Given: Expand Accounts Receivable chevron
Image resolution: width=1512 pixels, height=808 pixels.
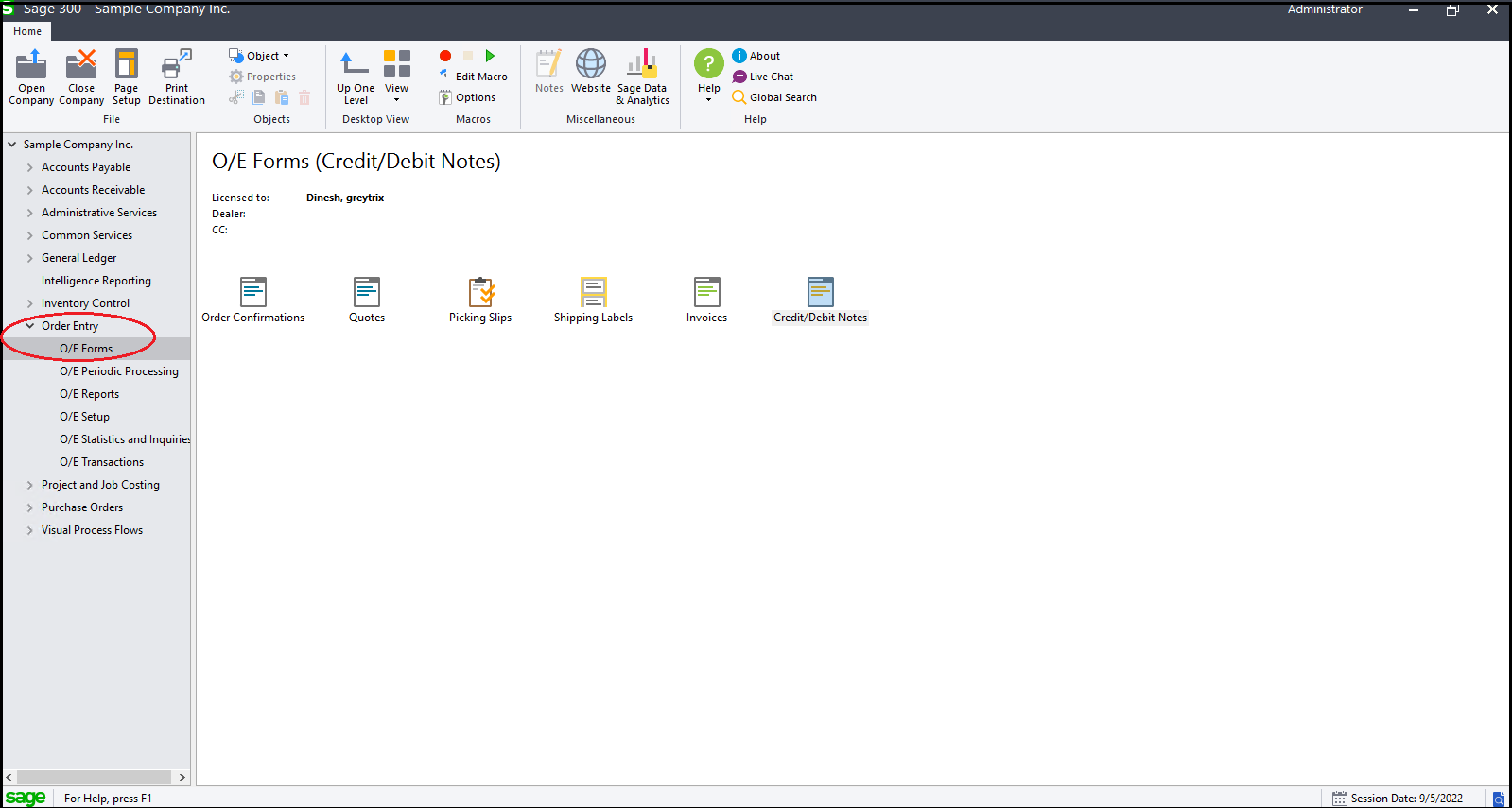Looking at the screenshot, I should [x=30, y=190].
